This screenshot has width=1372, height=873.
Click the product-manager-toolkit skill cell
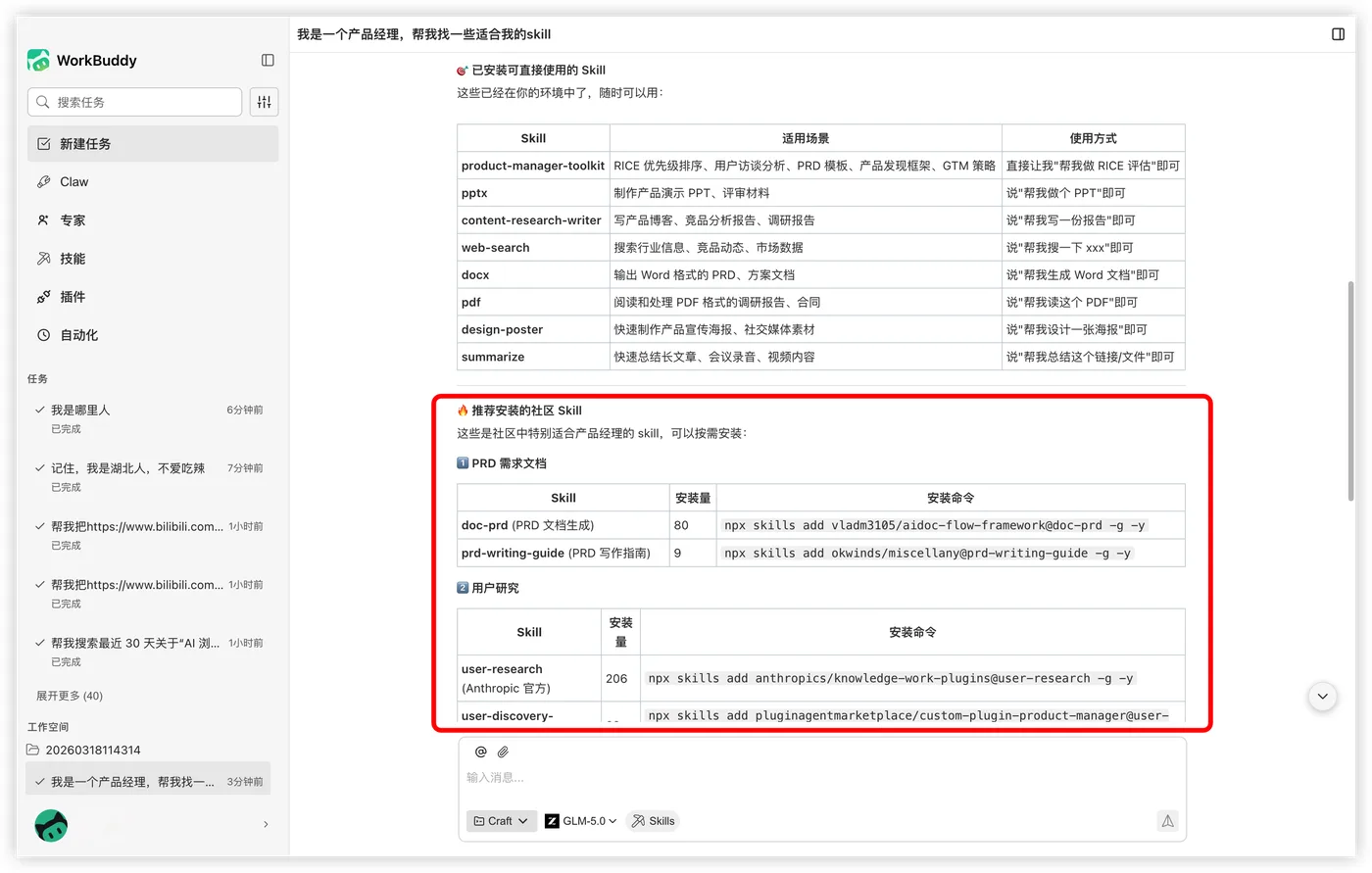(533, 166)
